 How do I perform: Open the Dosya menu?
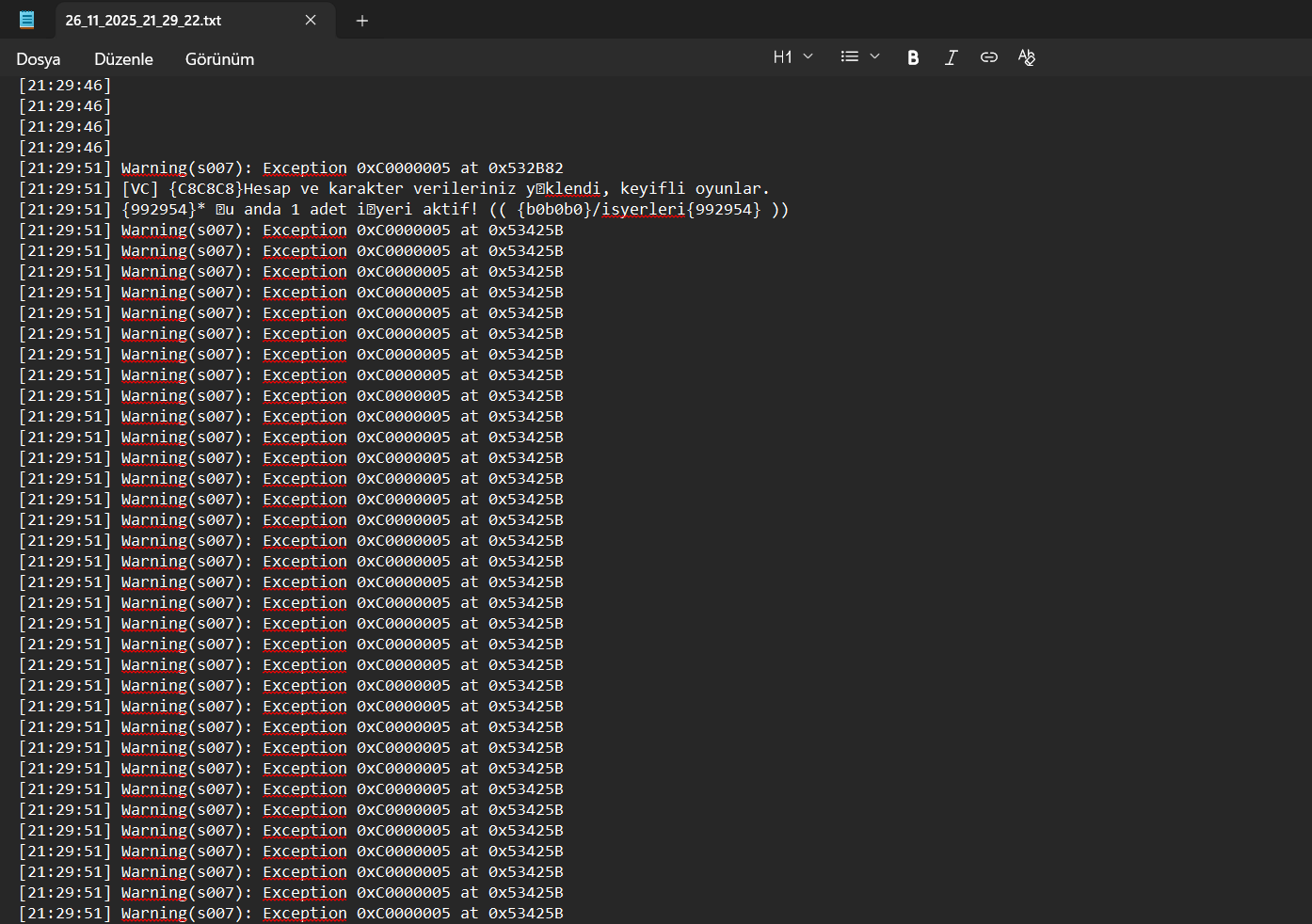[39, 59]
